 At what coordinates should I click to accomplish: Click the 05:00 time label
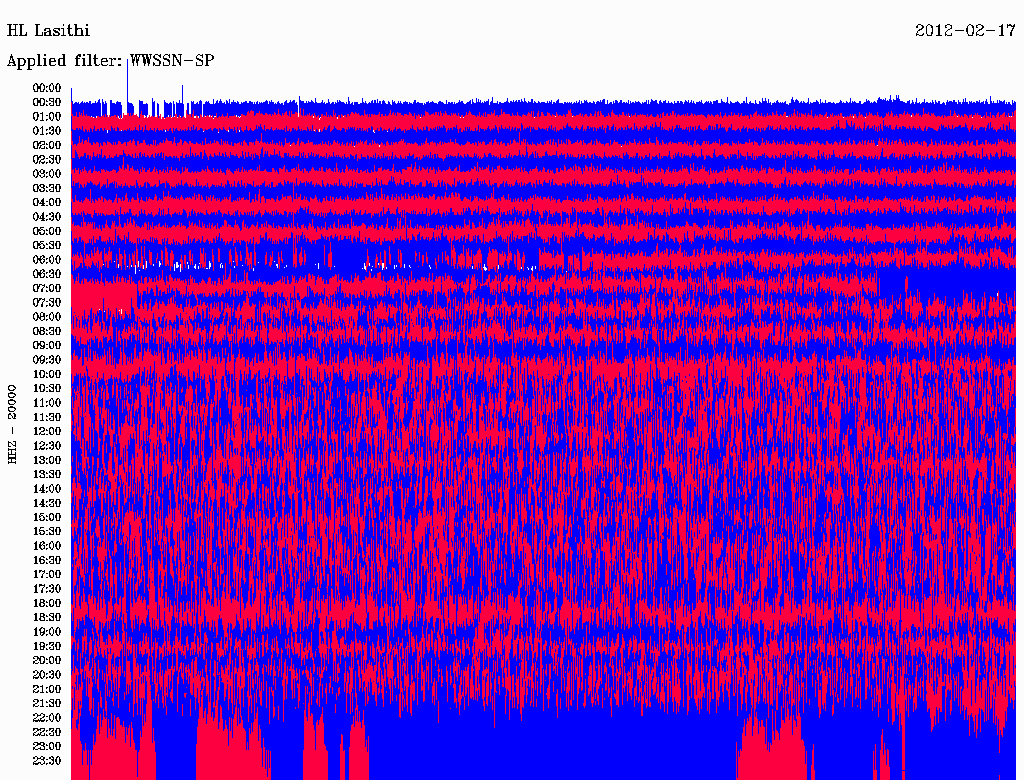point(47,231)
